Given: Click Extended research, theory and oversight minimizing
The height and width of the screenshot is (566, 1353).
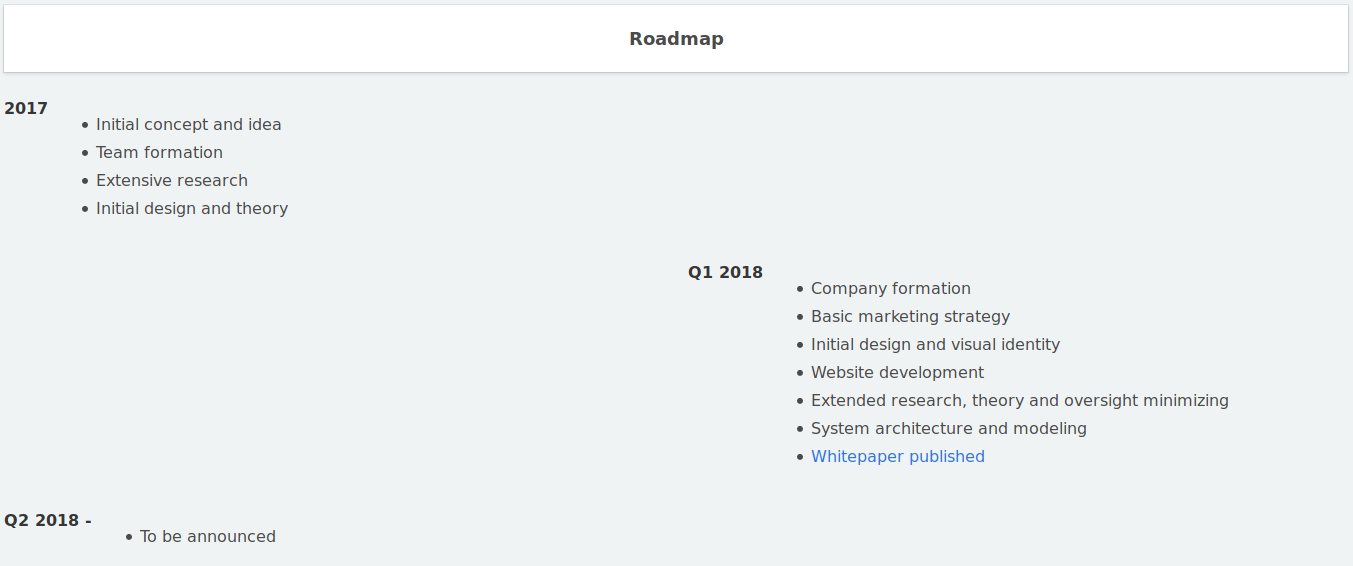Looking at the screenshot, I should [1020, 400].
